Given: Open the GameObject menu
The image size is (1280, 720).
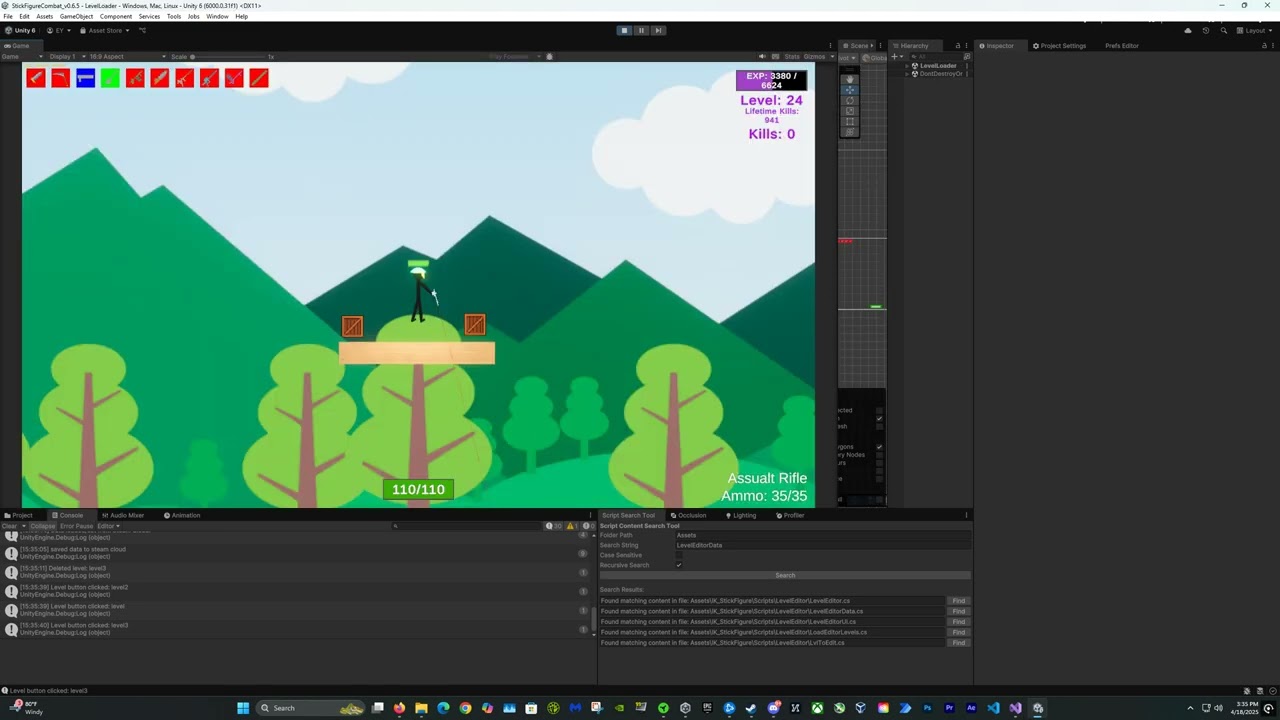Looking at the screenshot, I should point(76,16).
